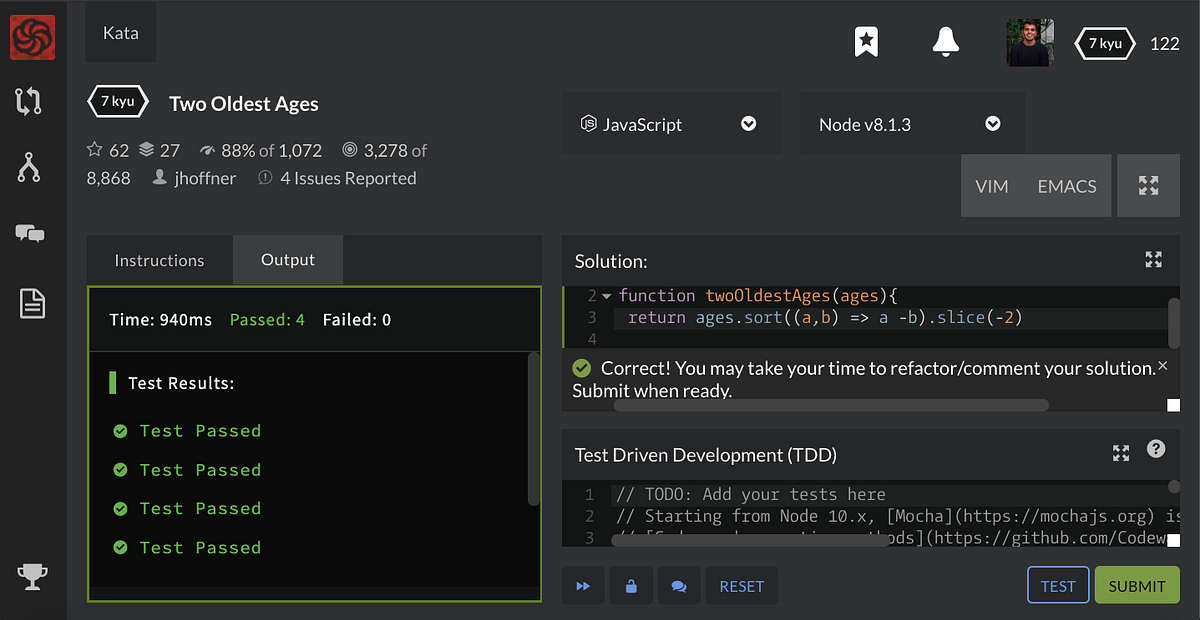Image resolution: width=1200 pixels, height=620 pixels.
Task: Open the training sidebar icon
Action: (29, 101)
